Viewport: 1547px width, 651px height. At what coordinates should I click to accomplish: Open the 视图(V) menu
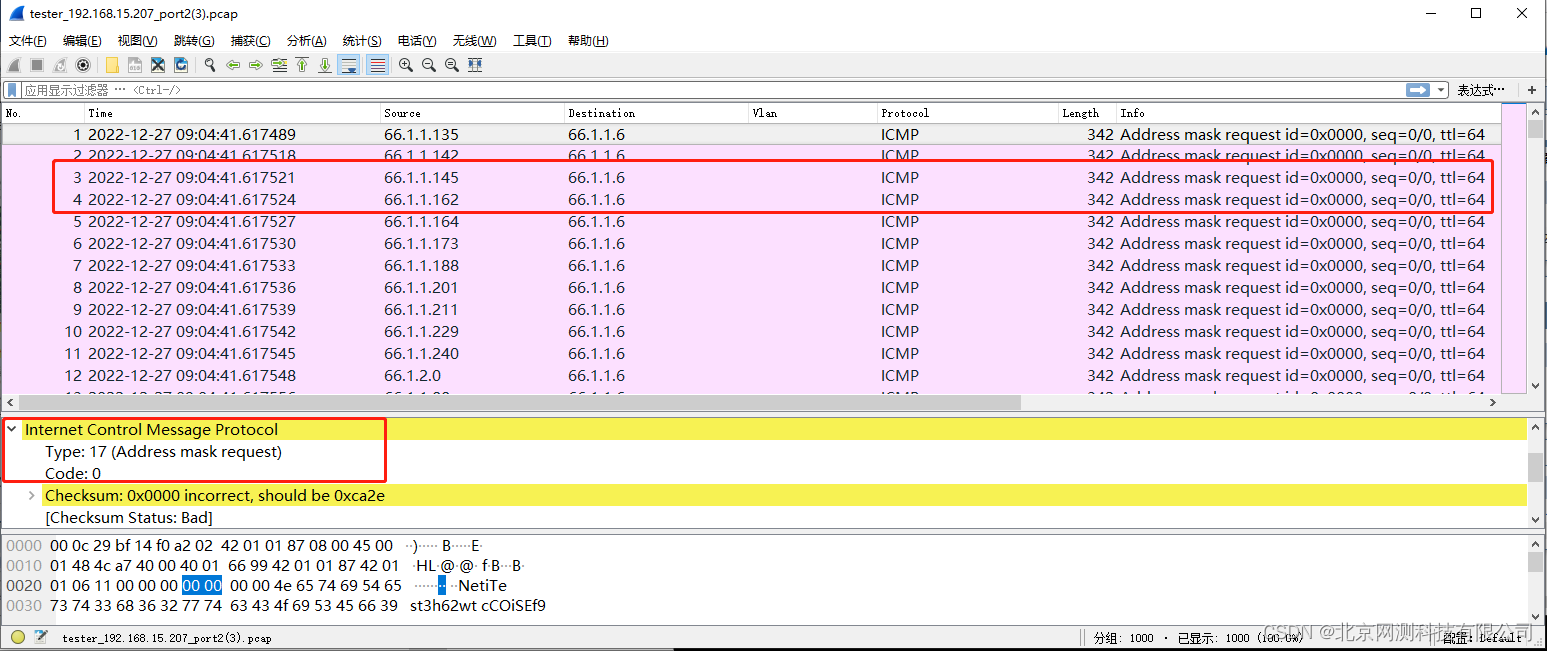pos(138,41)
